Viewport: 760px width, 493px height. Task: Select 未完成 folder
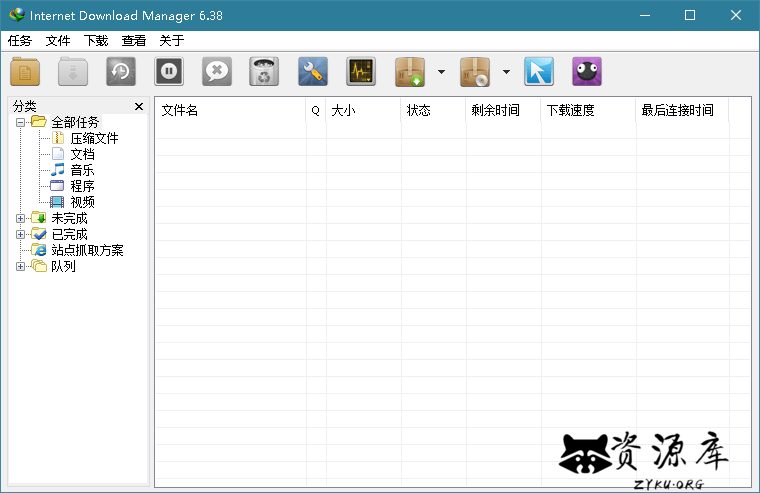(69, 218)
